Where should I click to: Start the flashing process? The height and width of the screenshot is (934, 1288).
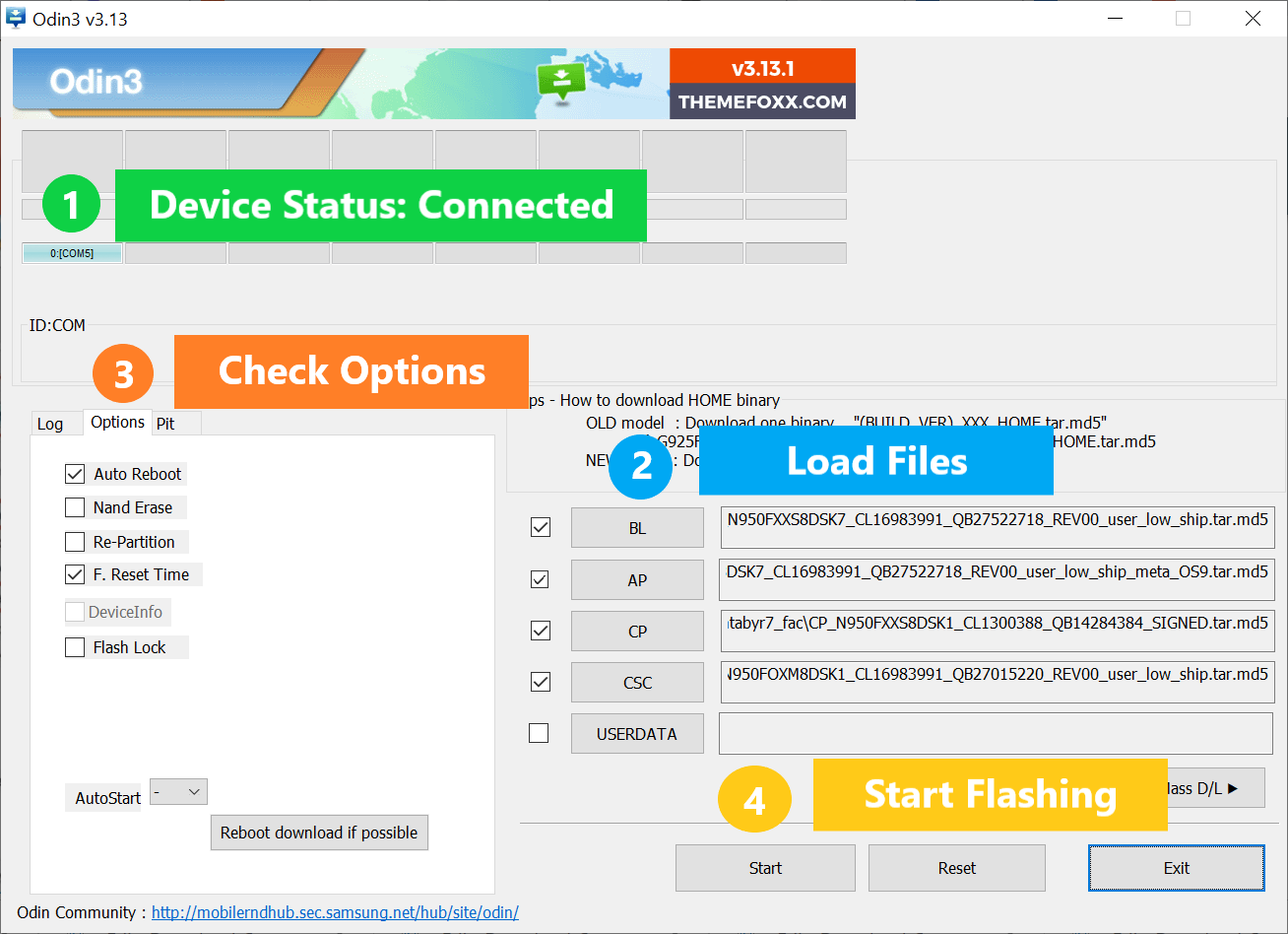click(x=765, y=868)
